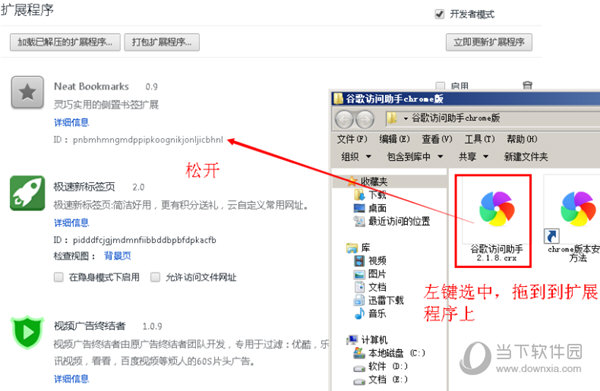The height and width of the screenshot is (391, 600).
Task: Click the Neat Bookmarks extension title
Action: pos(91,86)
